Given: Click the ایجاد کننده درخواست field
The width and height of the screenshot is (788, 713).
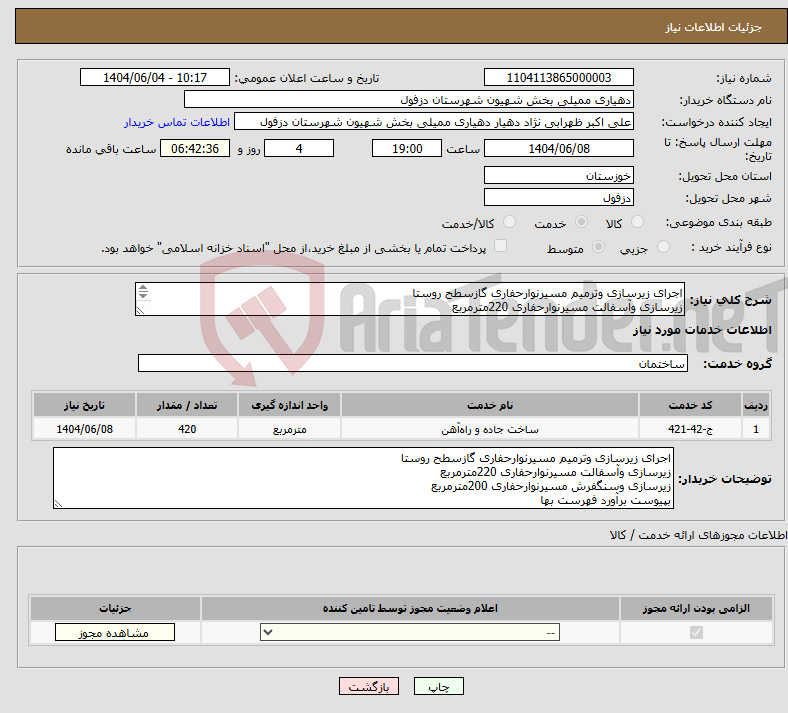Looking at the screenshot, I should [434, 122].
